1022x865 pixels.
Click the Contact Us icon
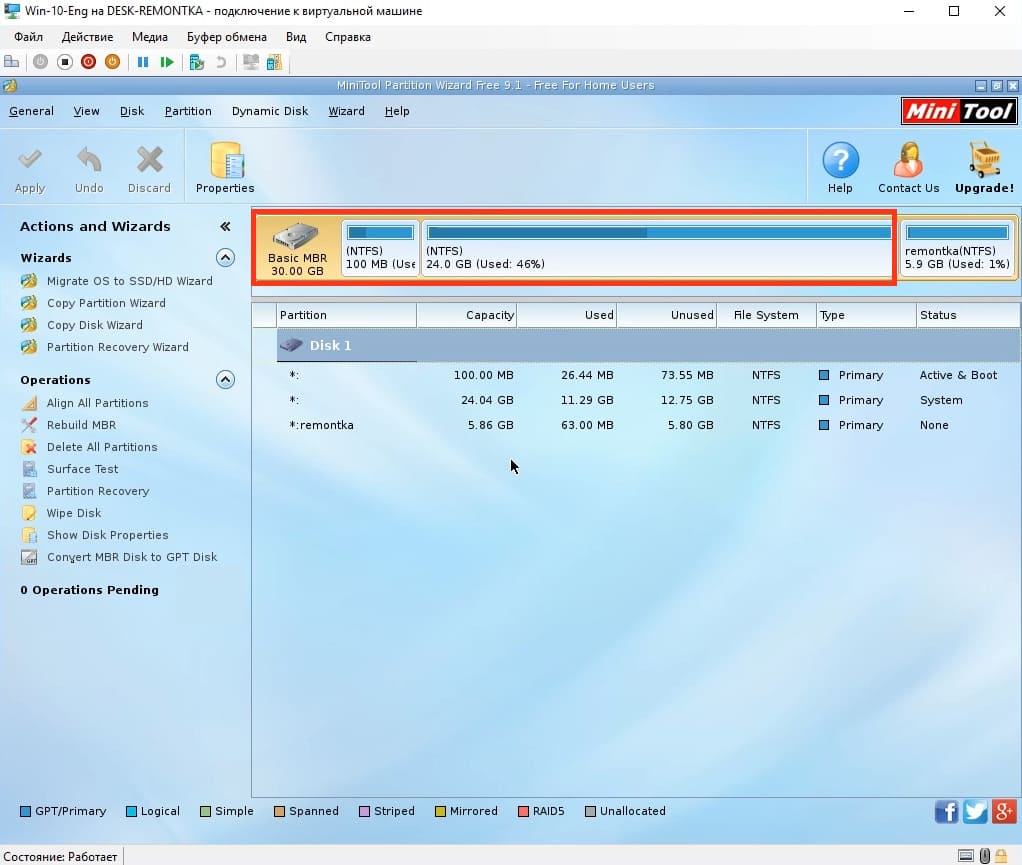click(909, 160)
